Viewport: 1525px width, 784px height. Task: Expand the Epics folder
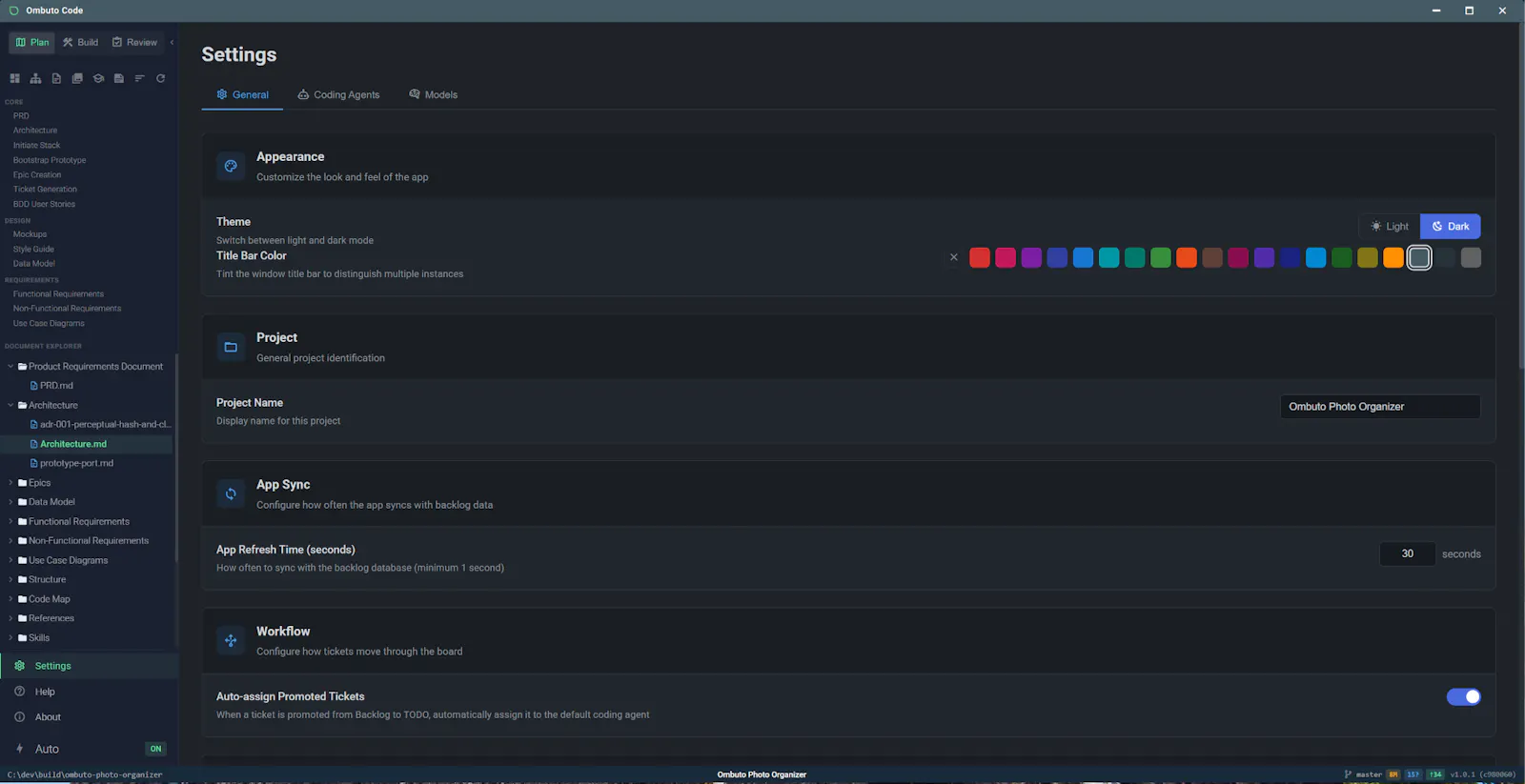coord(10,483)
